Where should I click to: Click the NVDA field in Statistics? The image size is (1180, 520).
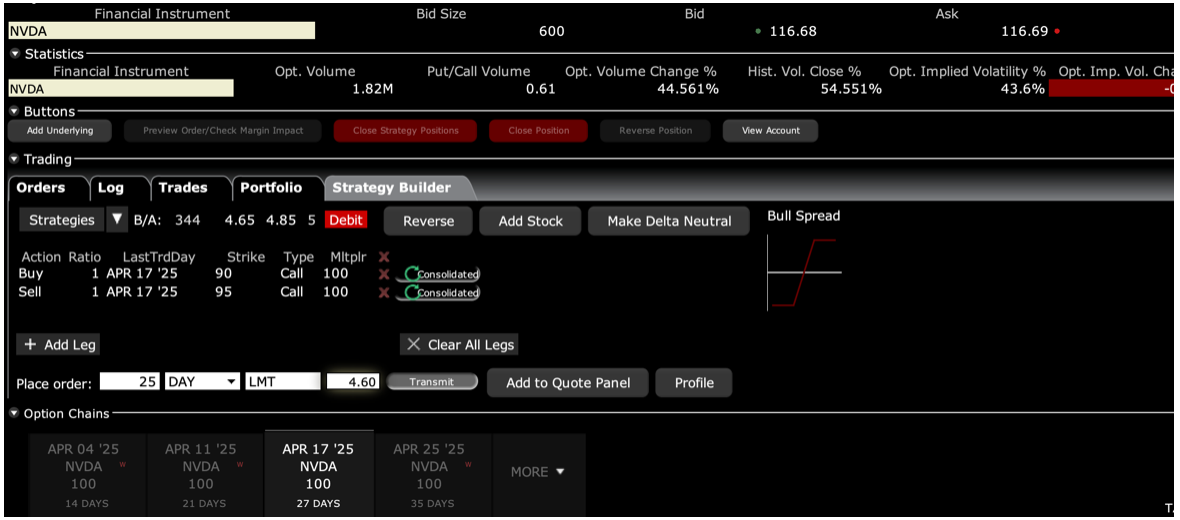coord(120,89)
